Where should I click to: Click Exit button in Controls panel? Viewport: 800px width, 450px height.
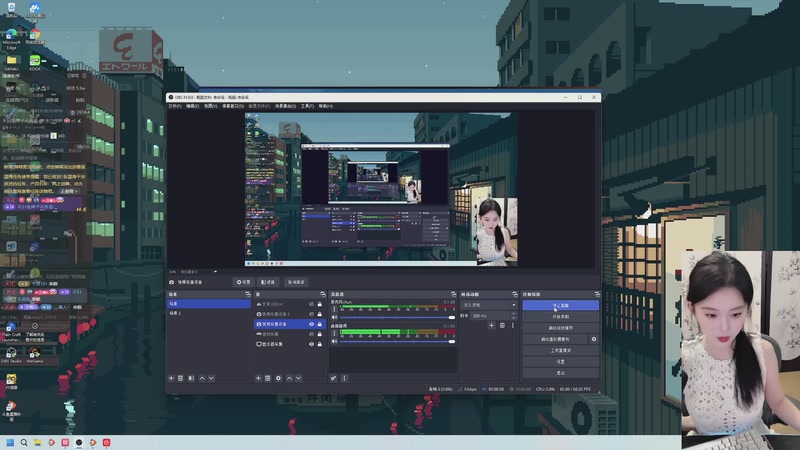click(560, 373)
